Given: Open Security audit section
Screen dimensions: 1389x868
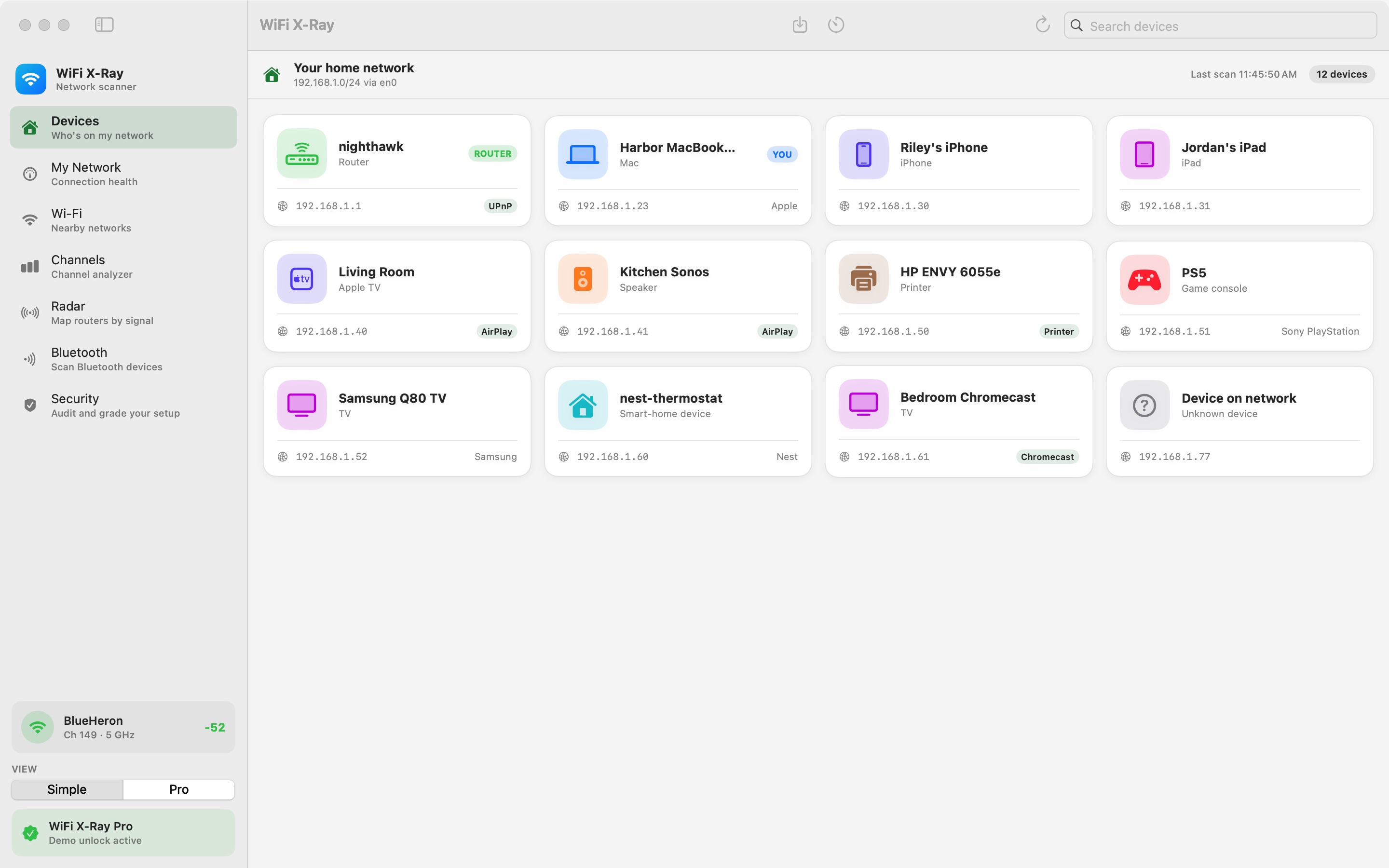Looking at the screenshot, I should 123,405.
